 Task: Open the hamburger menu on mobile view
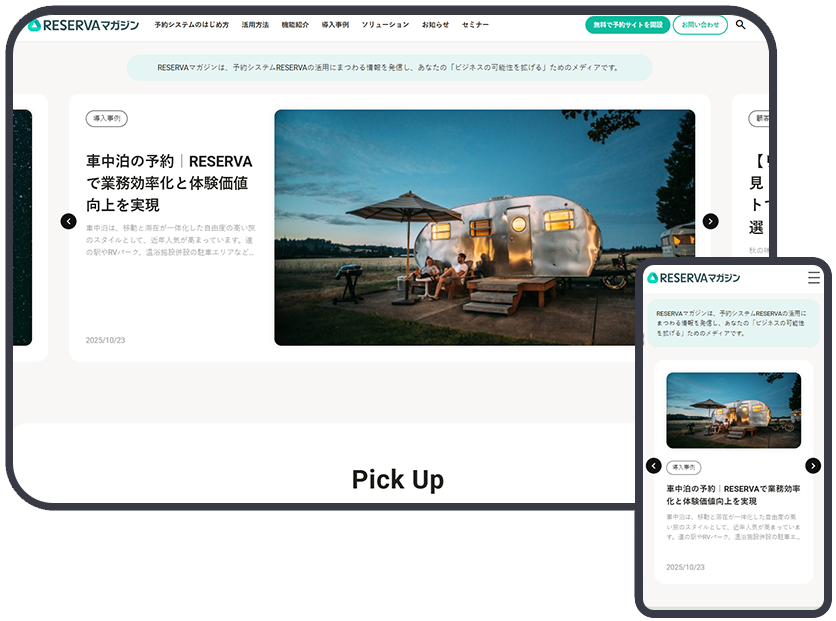click(x=814, y=277)
